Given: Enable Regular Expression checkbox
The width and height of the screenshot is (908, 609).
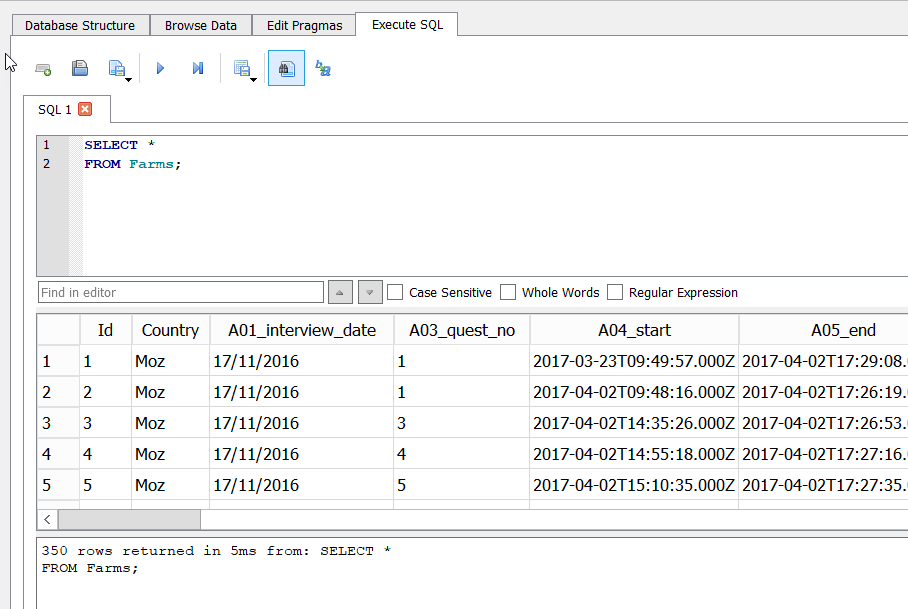Looking at the screenshot, I should 615,292.
